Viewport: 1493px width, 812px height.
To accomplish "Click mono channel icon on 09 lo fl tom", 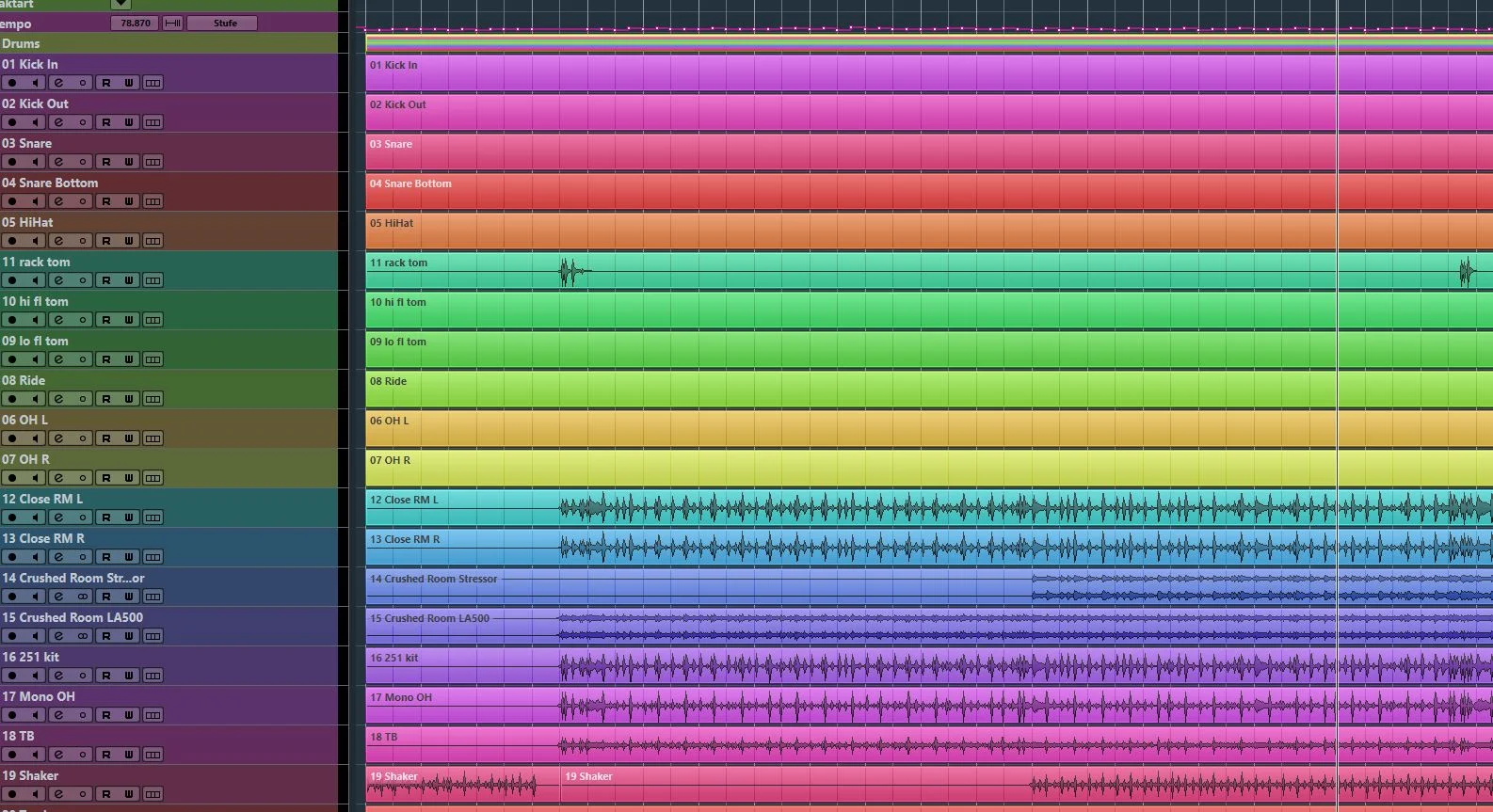I will tap(83, 359).
